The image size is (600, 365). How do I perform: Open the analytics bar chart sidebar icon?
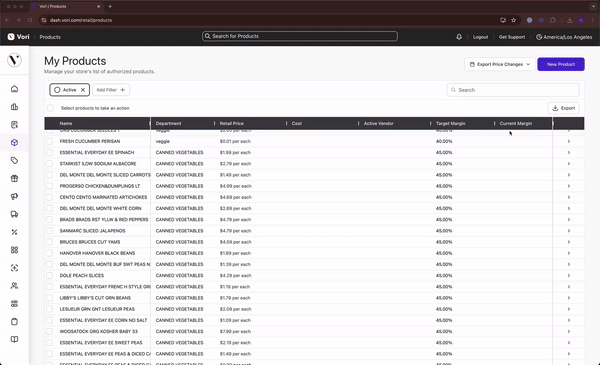pos(14,107)
